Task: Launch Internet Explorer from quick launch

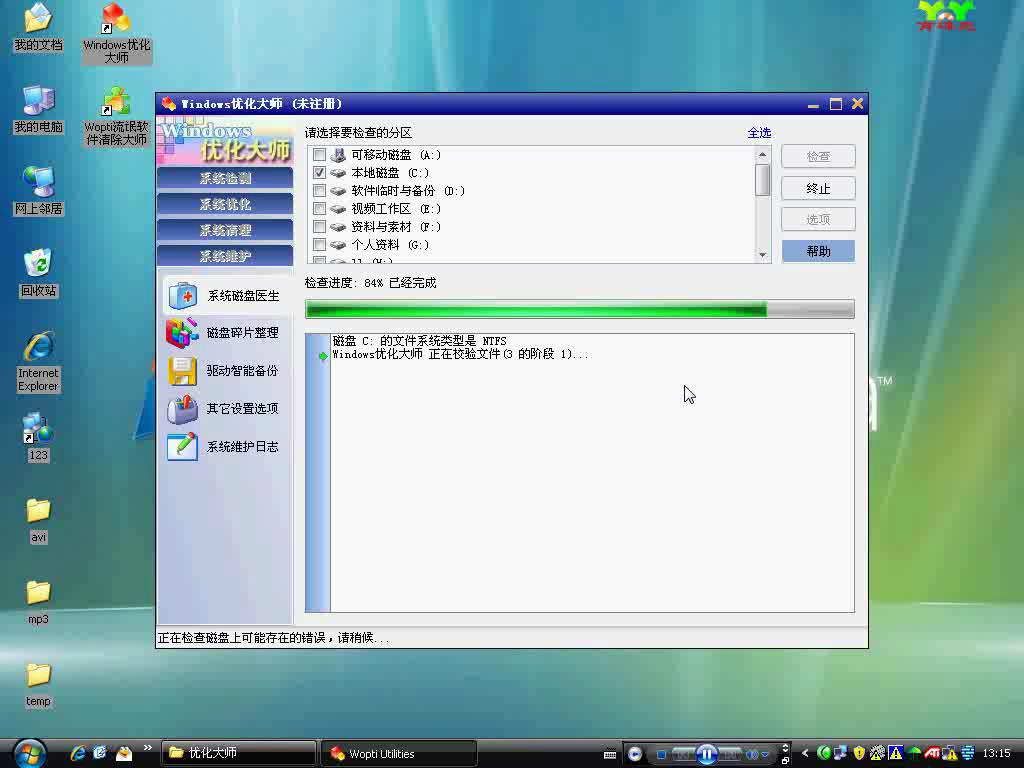Action: (78, 753)
